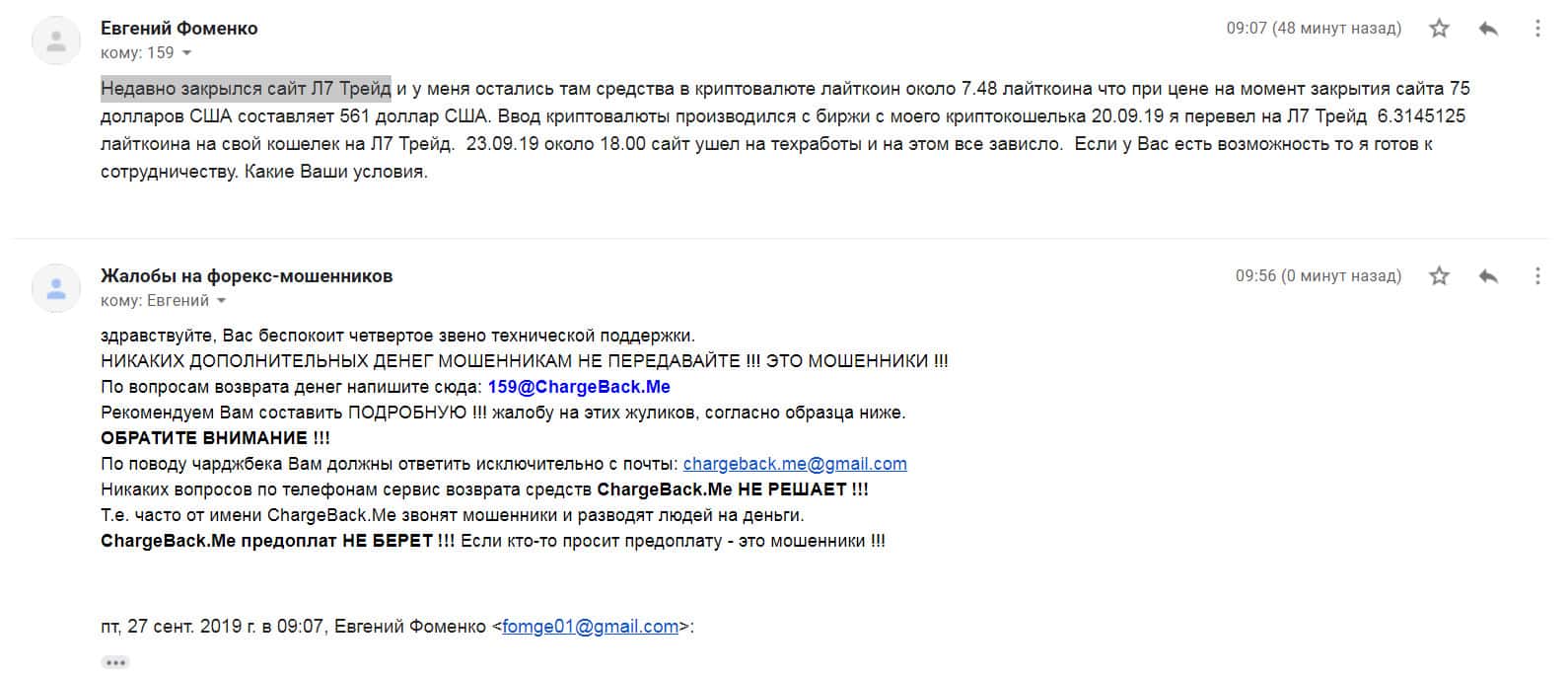Click the 09:56 (0 минут назад) timestamp
1568x677 pixels.
pos(1318,276)
